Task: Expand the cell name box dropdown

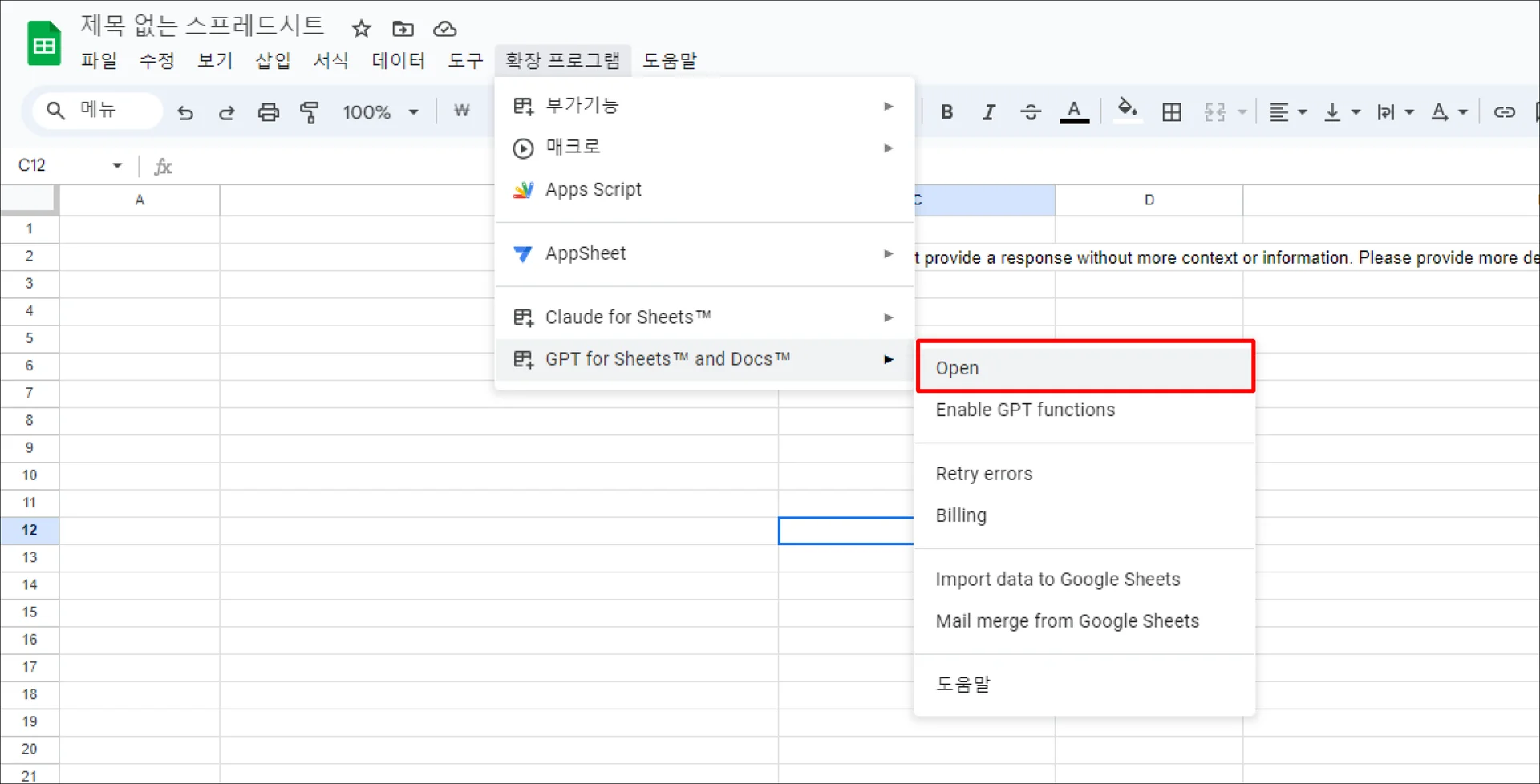Action: click(117, 166)
